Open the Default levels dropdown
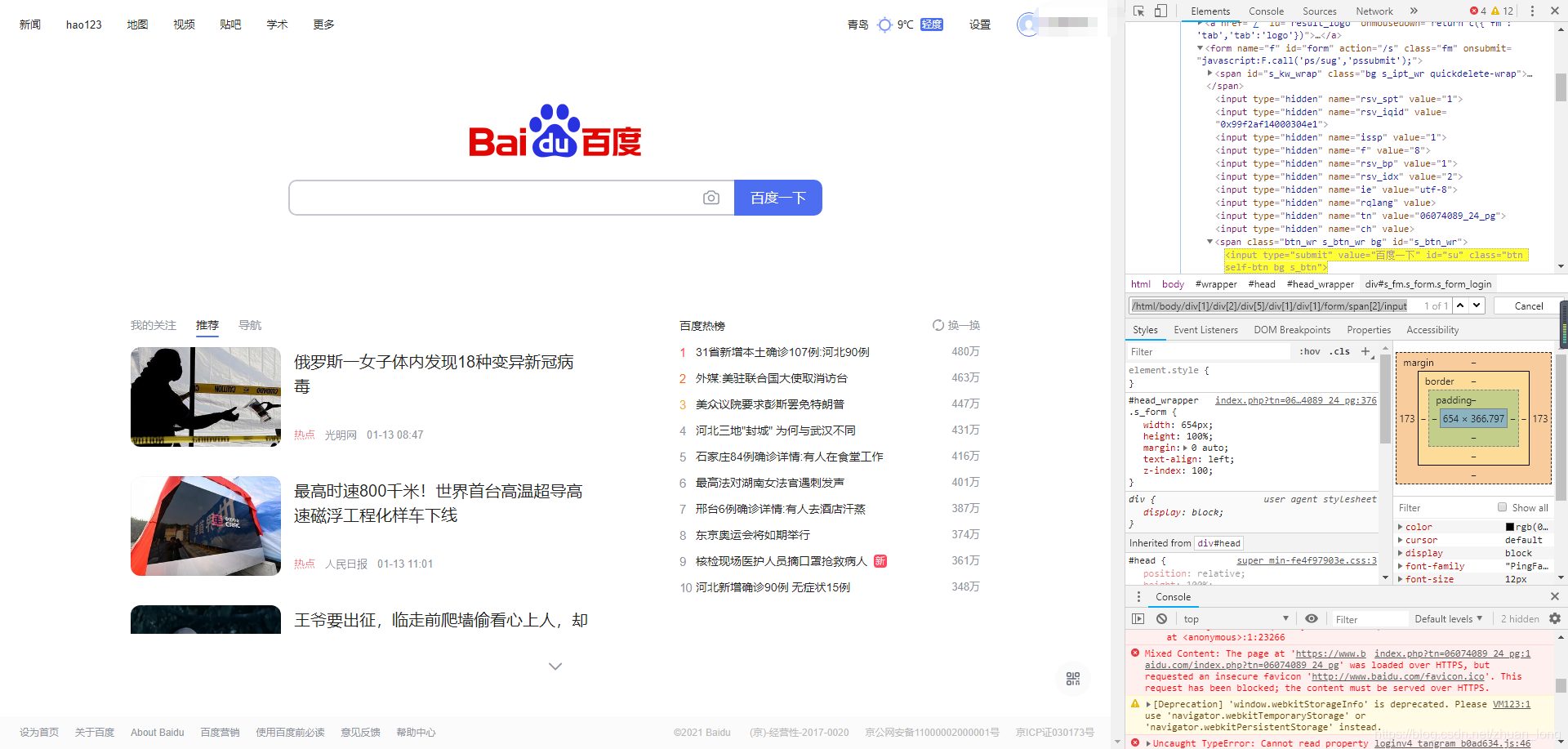This screenshot has width=1568, height=749. [x=1447, y=618]
